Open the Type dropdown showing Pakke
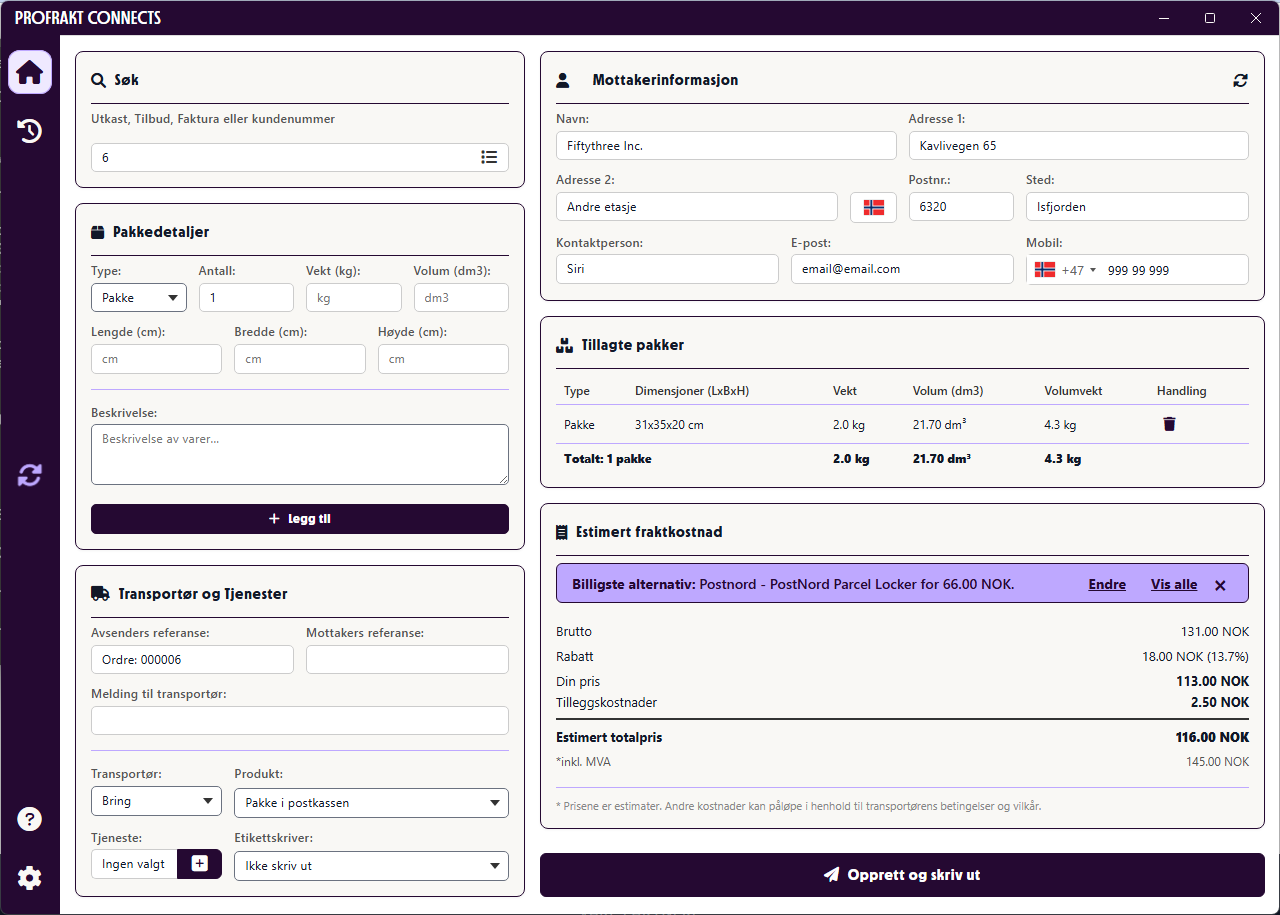The height and width of the screenshot is (915, 1280). click(138, 297)
